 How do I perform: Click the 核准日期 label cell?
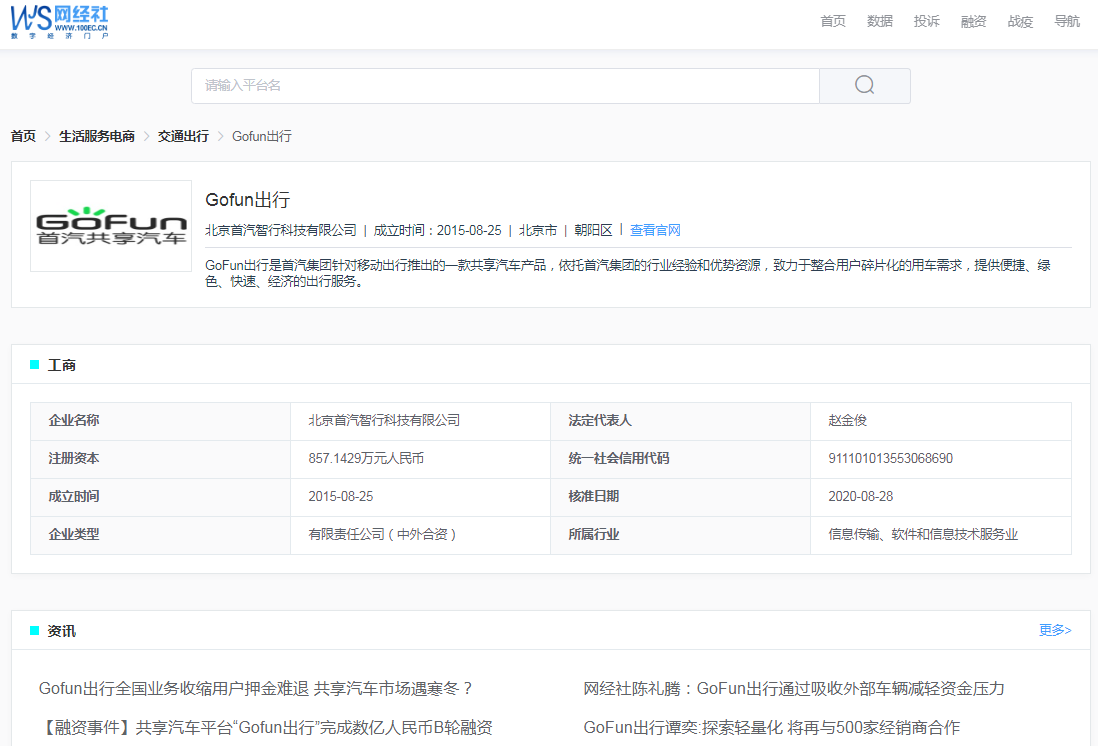click(x=680, y=497)
